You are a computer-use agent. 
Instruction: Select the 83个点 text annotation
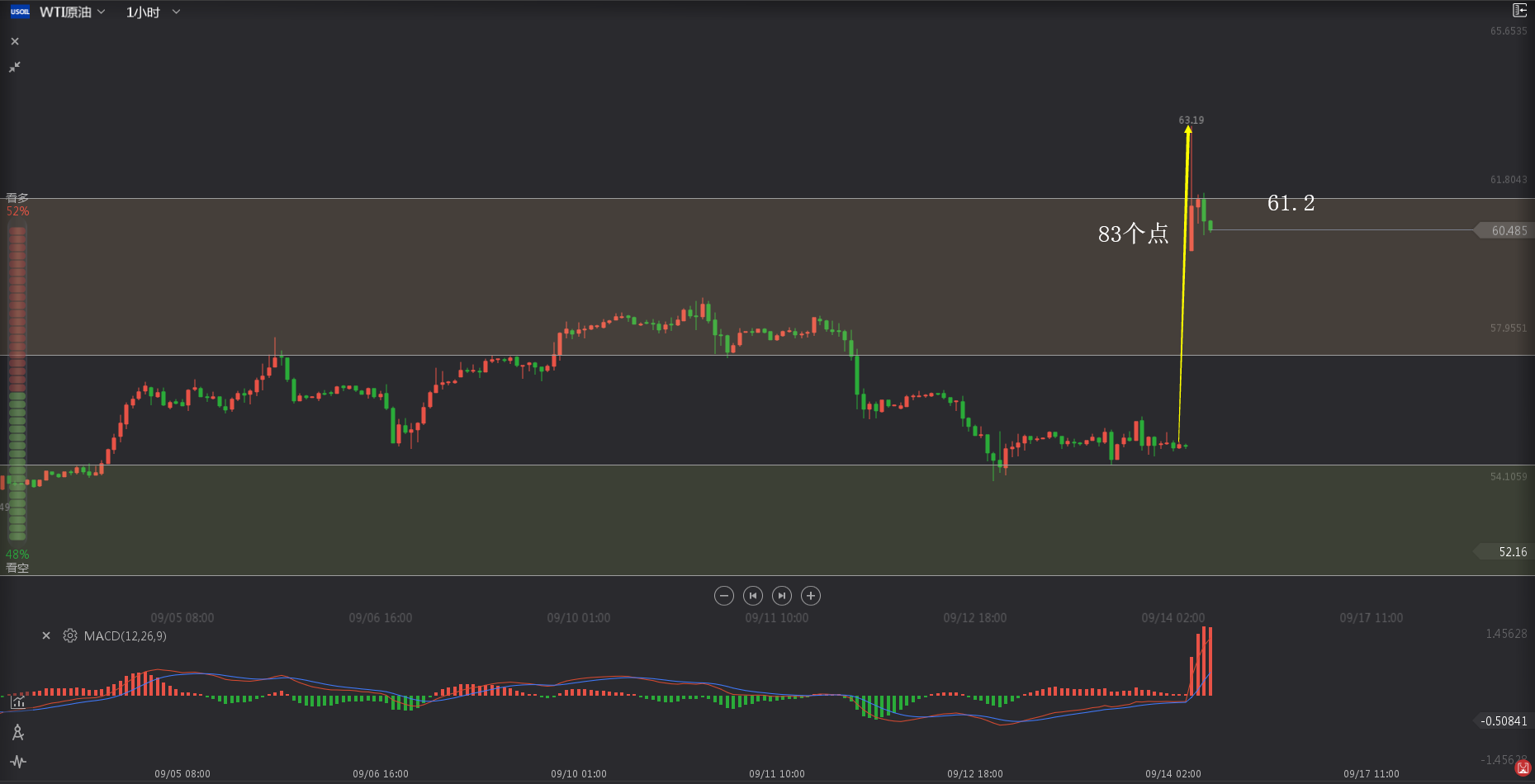pos(1133,234)
